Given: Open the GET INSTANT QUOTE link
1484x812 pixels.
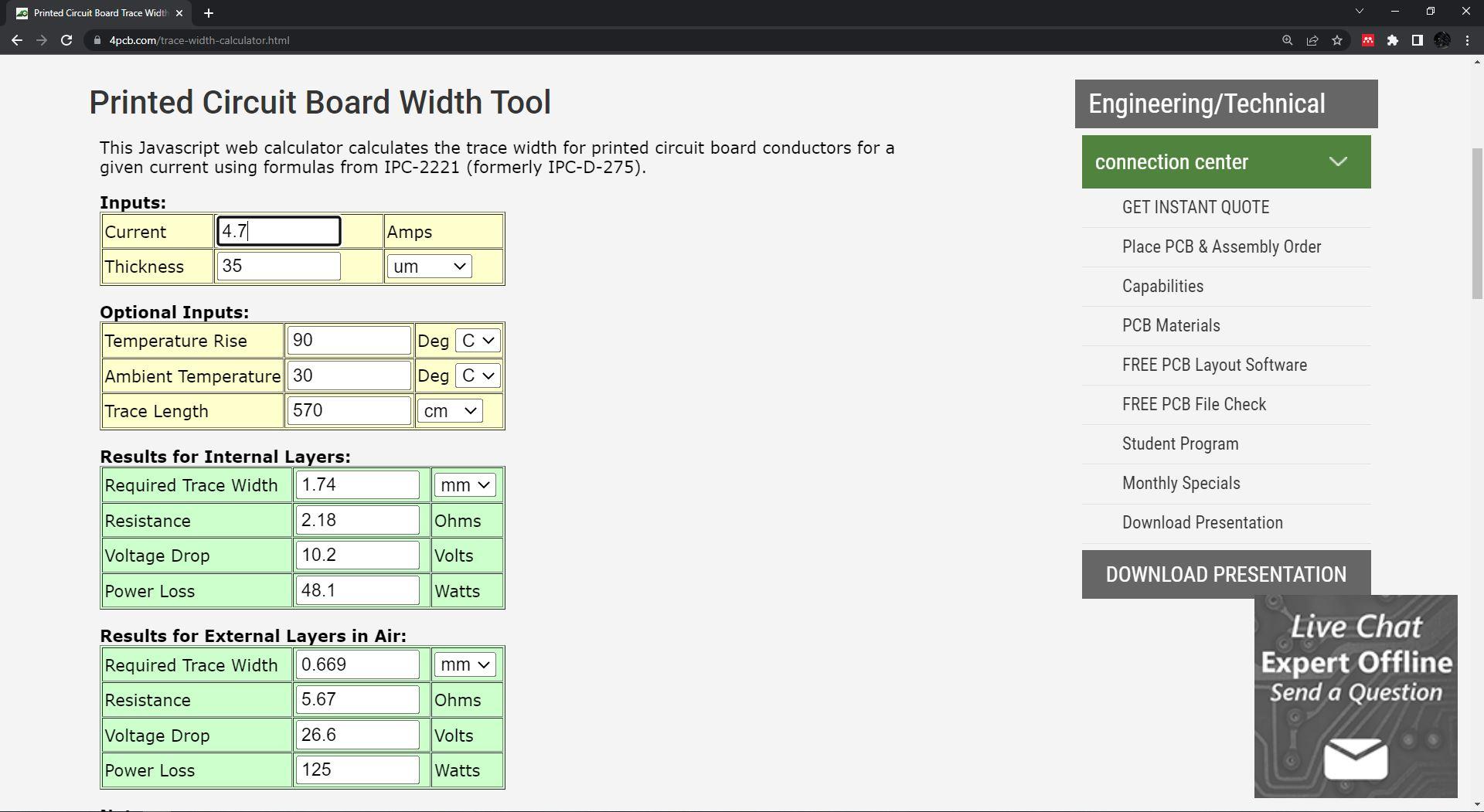Looking at the screenshot, I should pyautogui.click(x=1195, y=207).
